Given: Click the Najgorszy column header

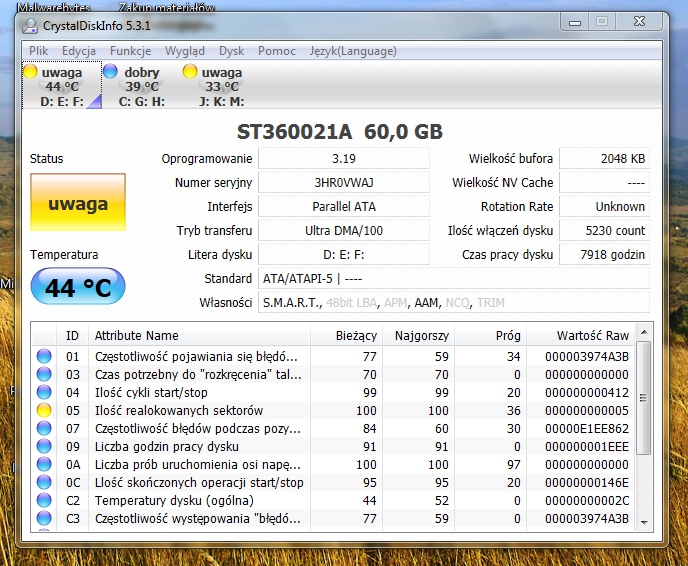Looking at the screenshot, I should tap(419, 336).
